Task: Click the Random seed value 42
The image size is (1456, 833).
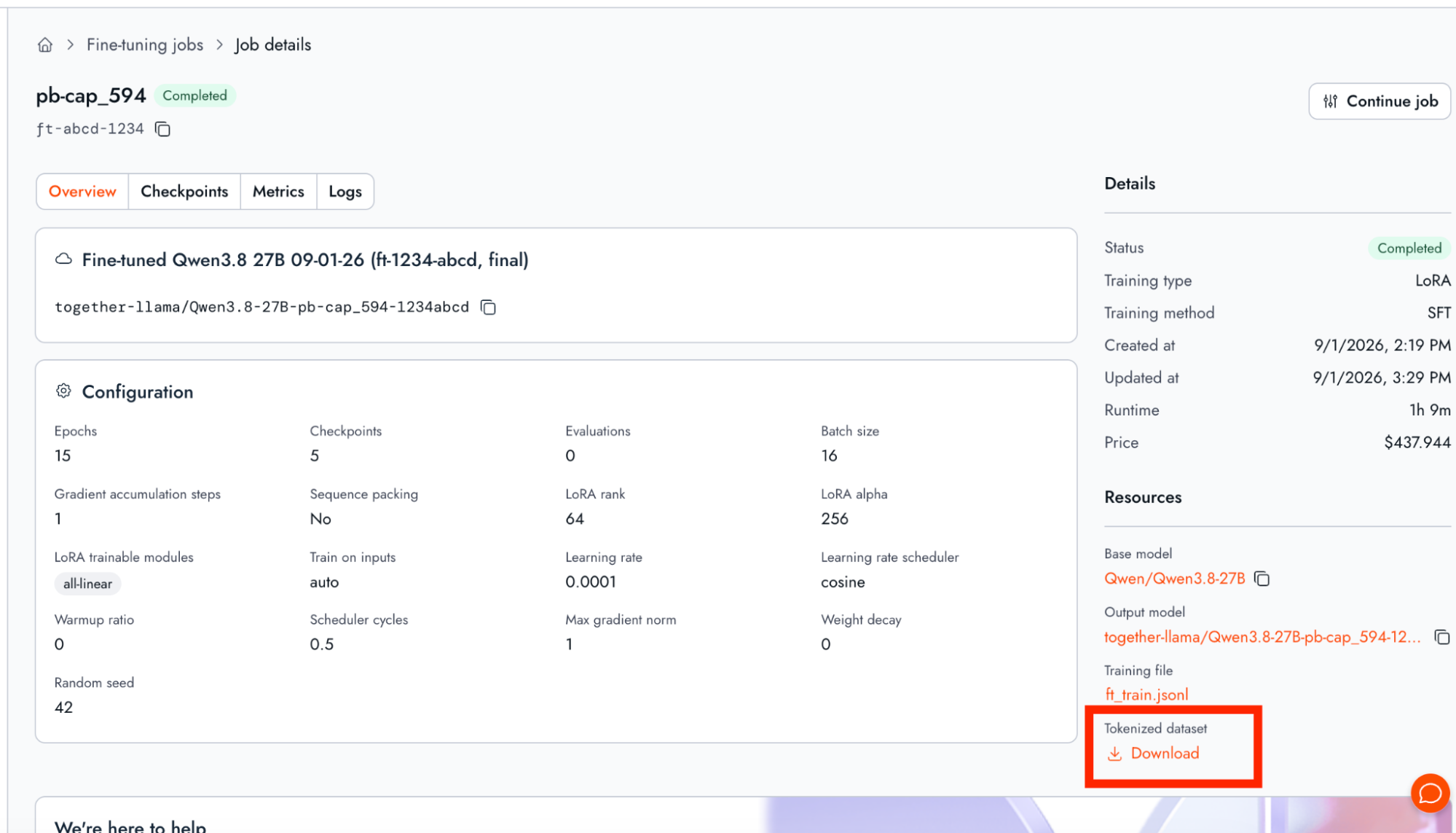Action: coord(63,708)
